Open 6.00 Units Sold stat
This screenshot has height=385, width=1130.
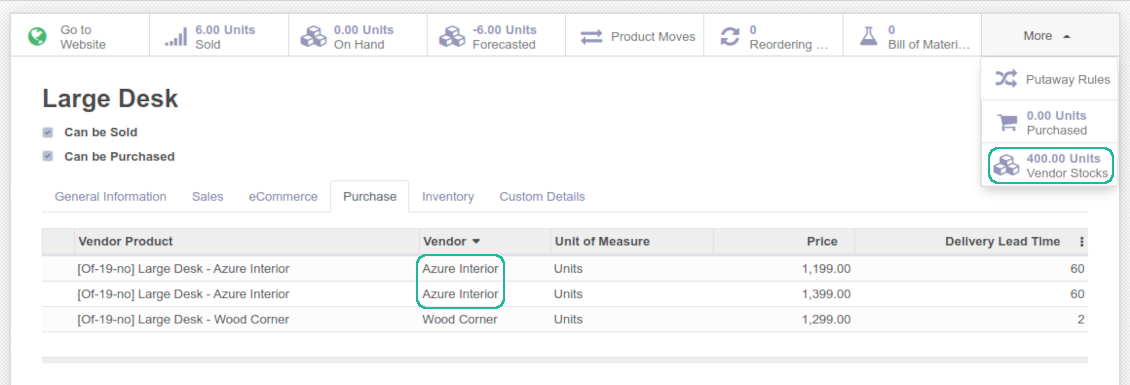[x=219, y=36]
